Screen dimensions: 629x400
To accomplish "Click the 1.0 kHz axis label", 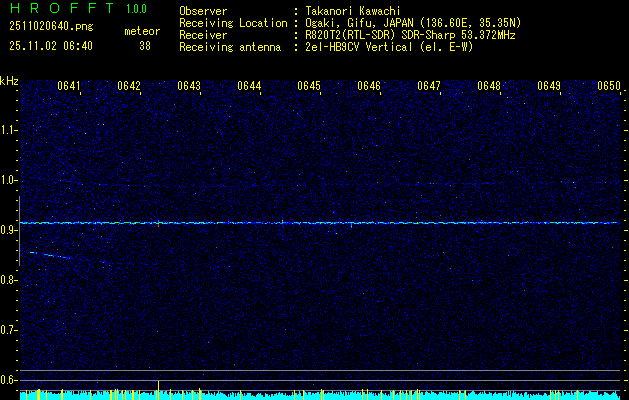I will click(9, 180).
